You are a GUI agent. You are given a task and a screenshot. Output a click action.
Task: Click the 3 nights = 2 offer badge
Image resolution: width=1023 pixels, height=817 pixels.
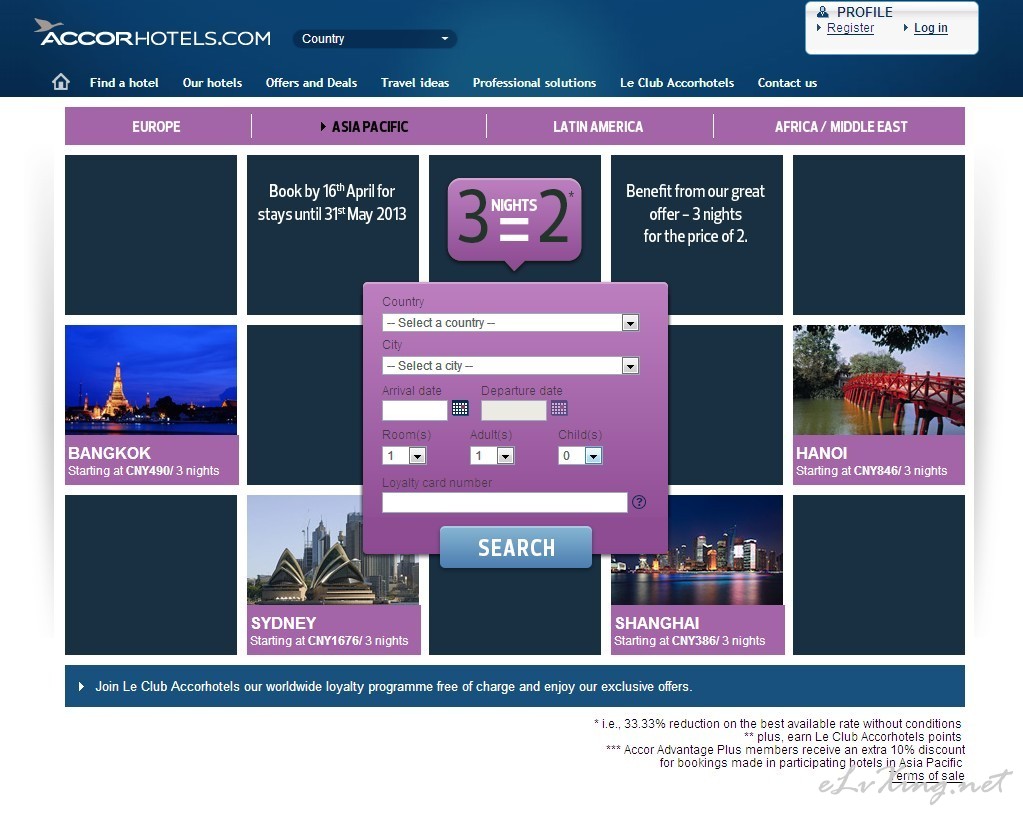point(515,223)
